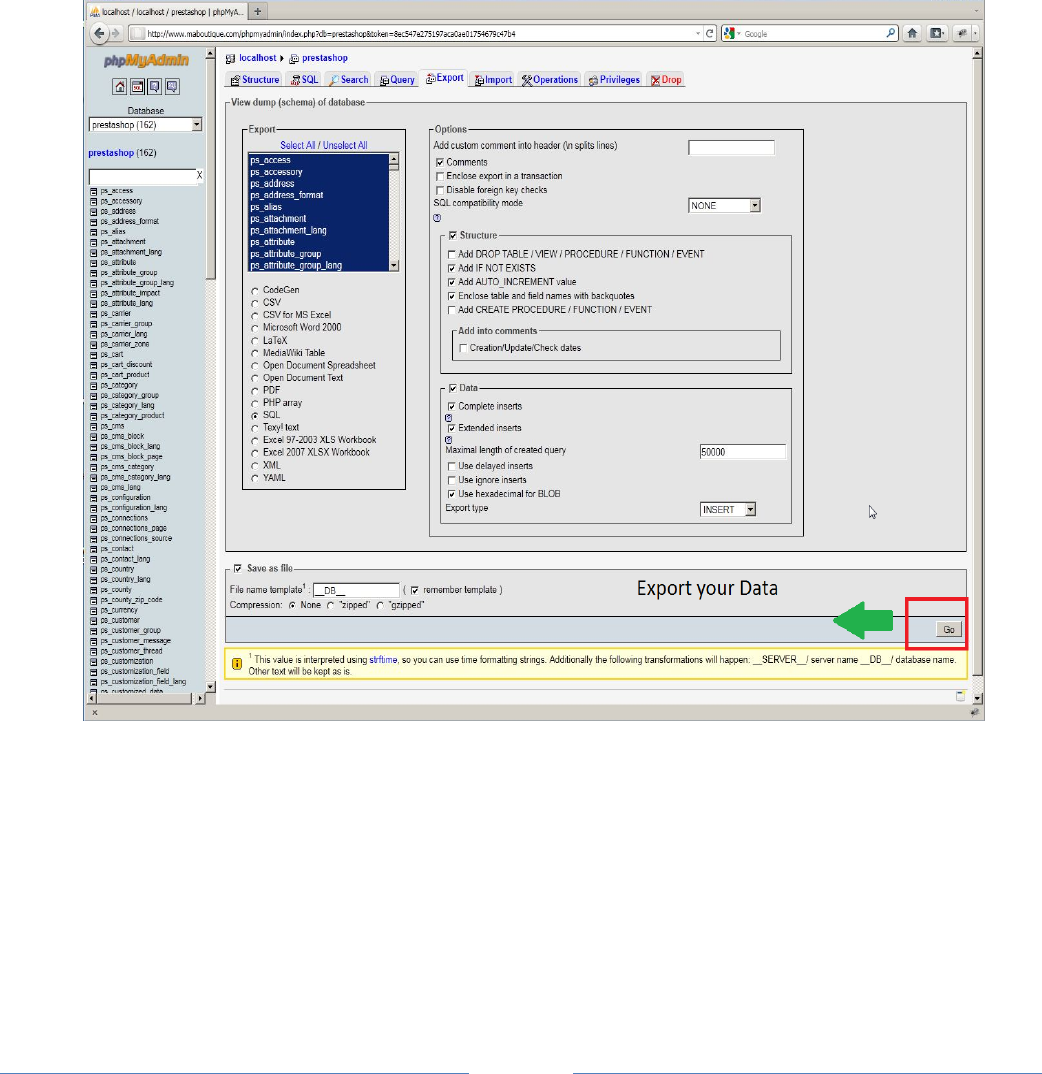Viewport: 1042px width, 1074px height.
Task: Click the localhost breadcrumb link
Action: click(258, 58)
